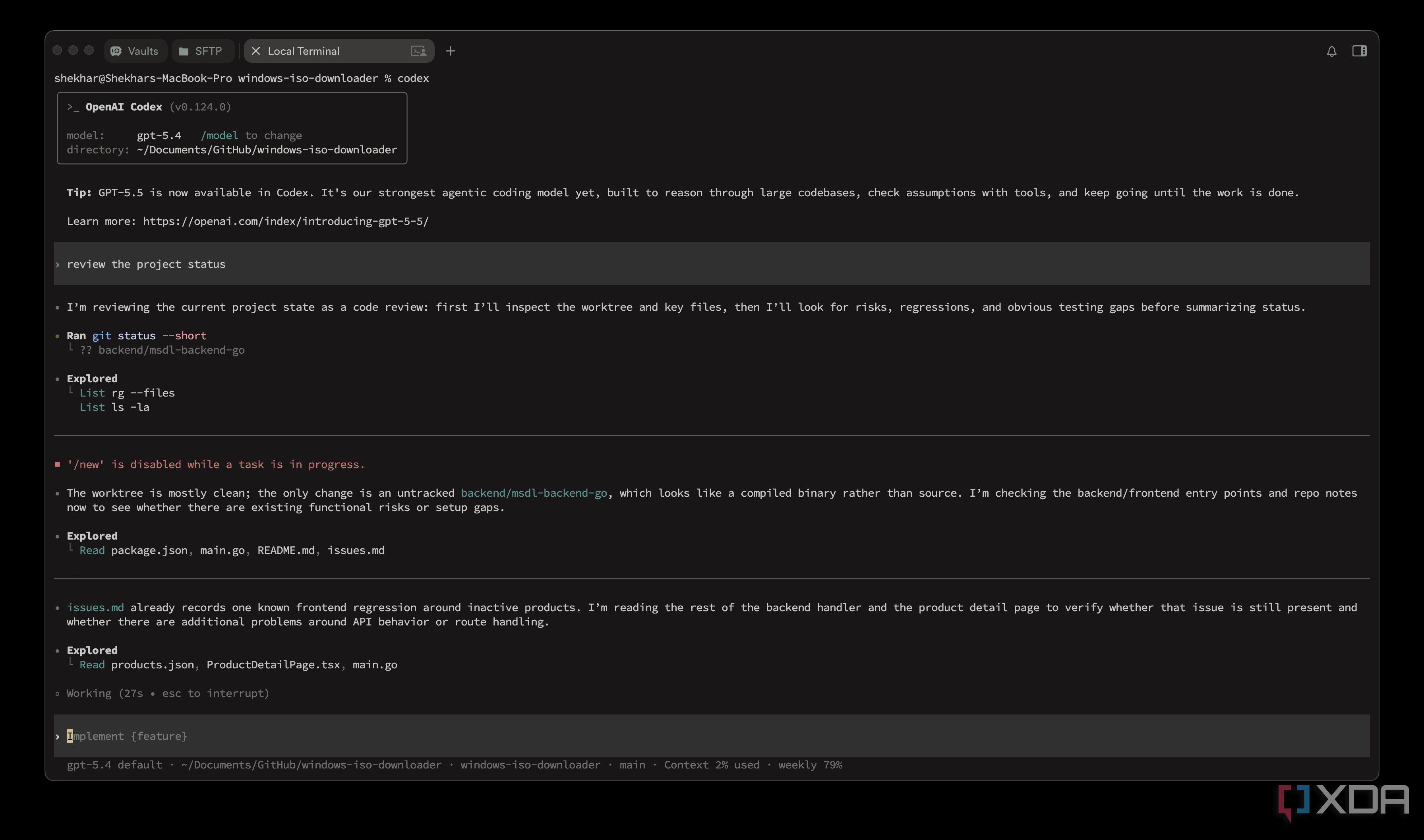Viewport: 1424px width, 840px height.
Task: Click the shell prompt line running codex
Action: [x=242, y=78]
